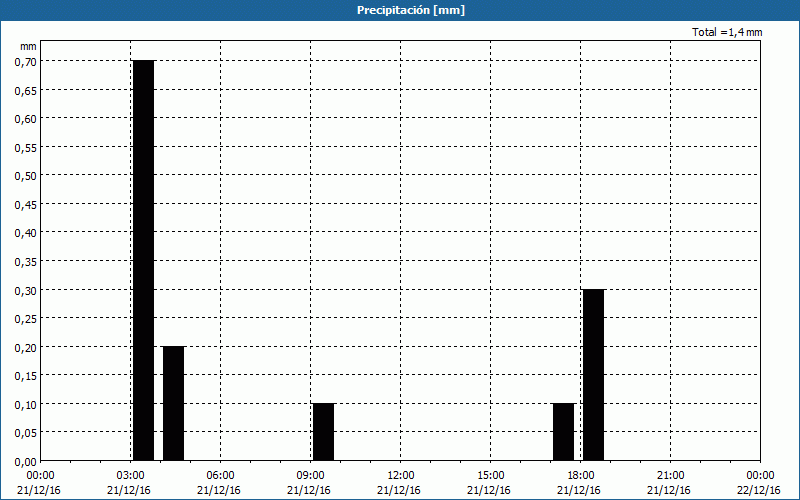Click the 06:00 time axis label
800x500 pixels.
[220, 475]
